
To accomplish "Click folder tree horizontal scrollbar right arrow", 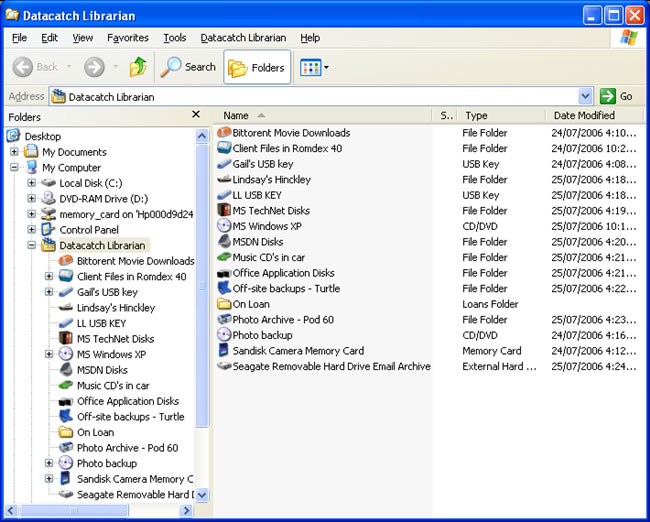I will coord(187,510).
